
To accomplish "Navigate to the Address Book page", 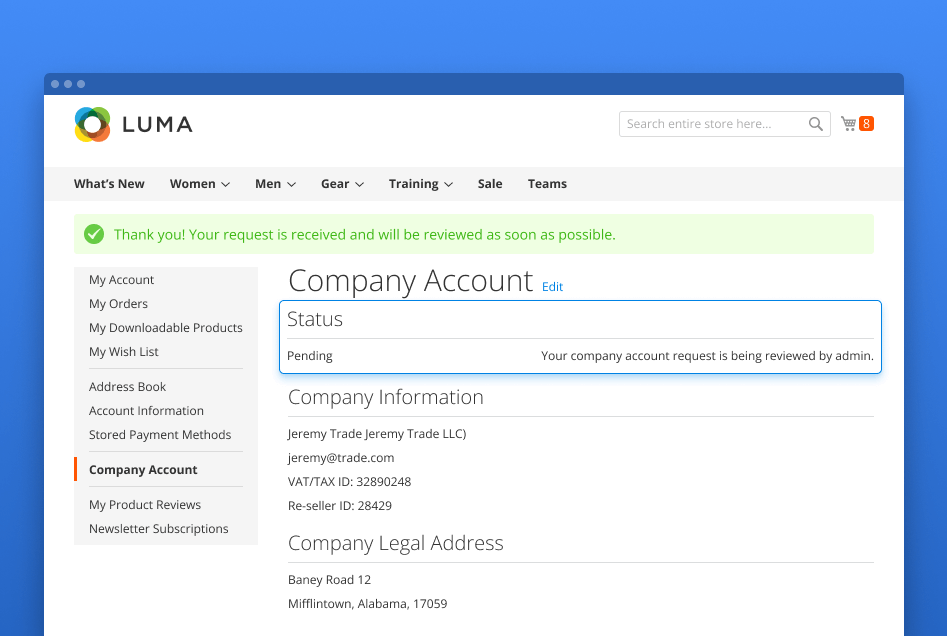I will pyautogui.click(x=127, y=386).
